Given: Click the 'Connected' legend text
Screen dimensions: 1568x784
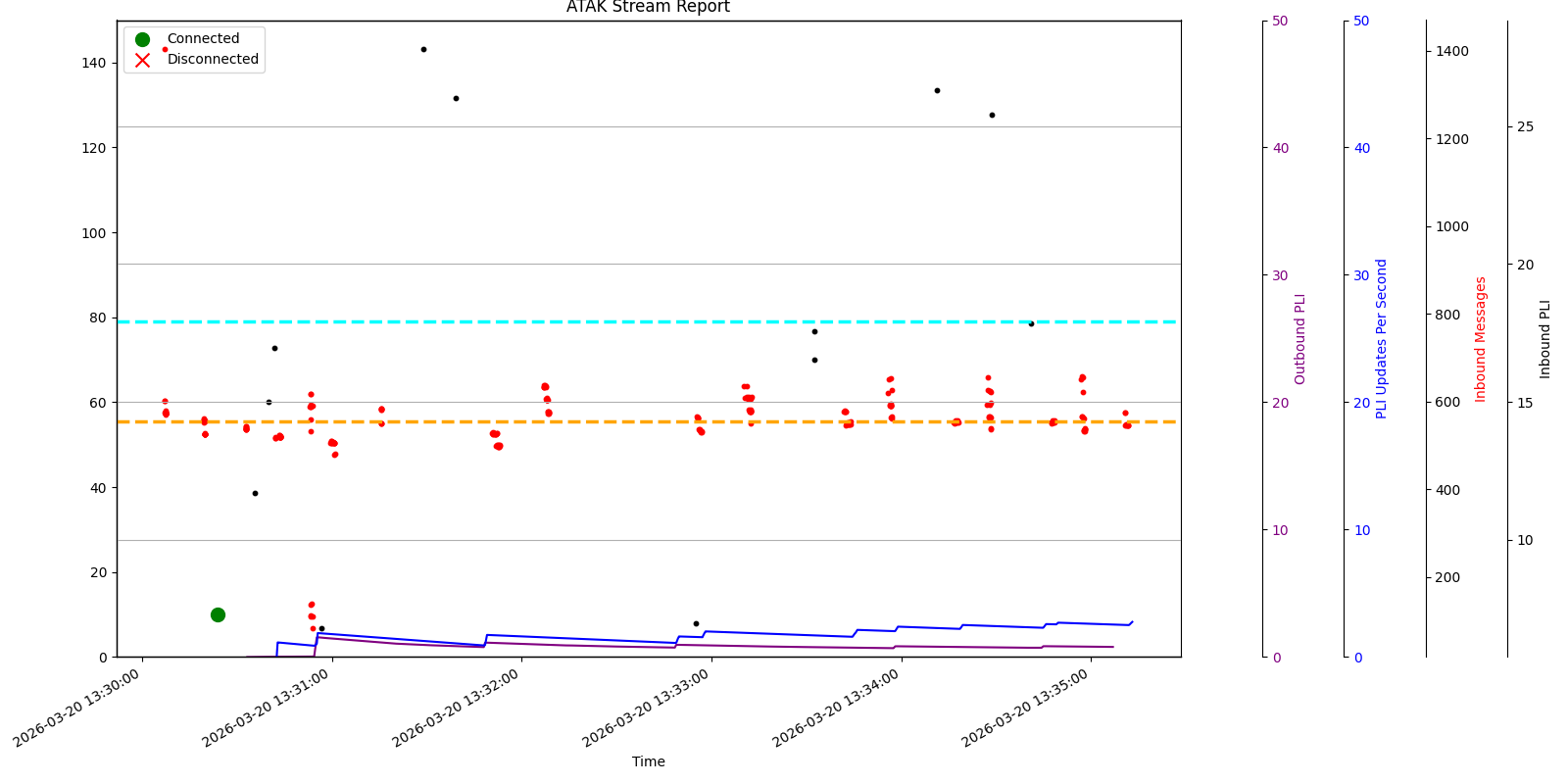Looking at the screenshot, I should tap(203, 39).
